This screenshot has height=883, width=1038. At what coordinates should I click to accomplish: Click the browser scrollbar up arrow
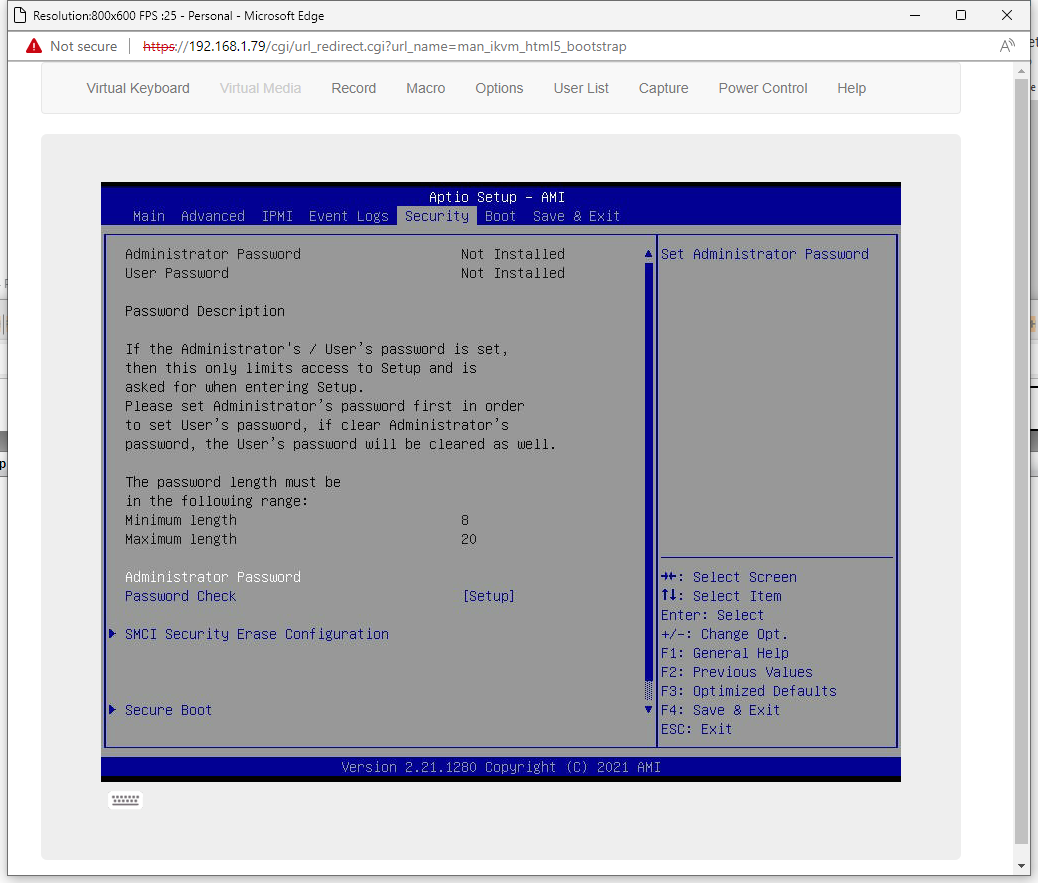(x=1021, y=71)
